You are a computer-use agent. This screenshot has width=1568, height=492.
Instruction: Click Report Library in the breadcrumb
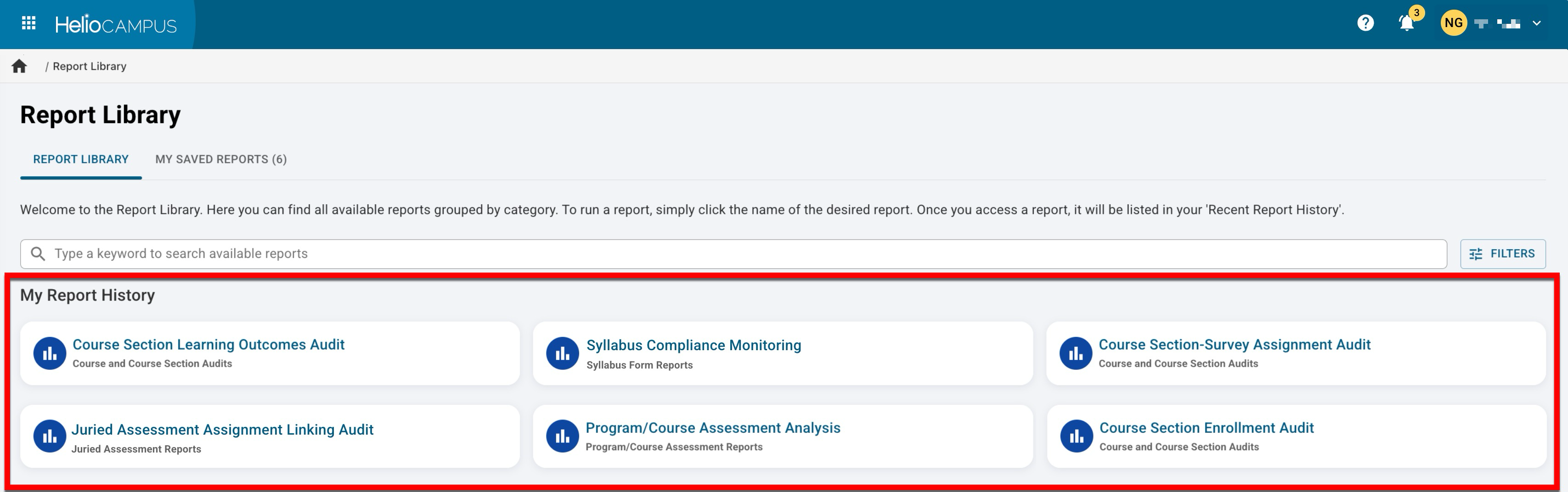90,66
